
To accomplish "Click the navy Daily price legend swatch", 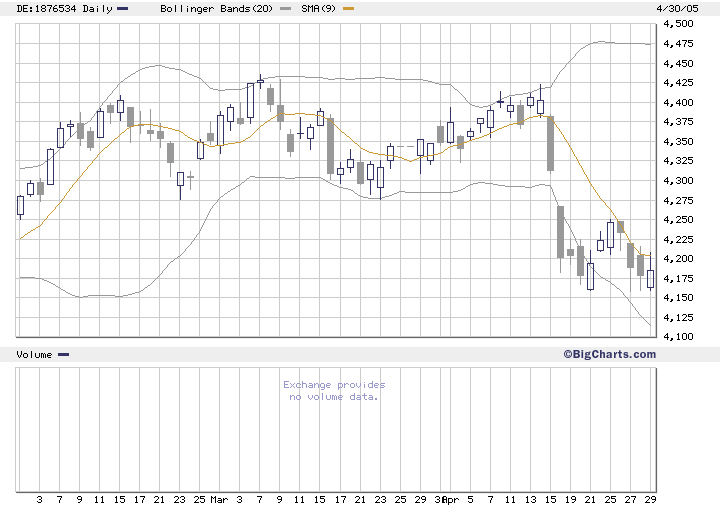I will click(x=123, y=8).
